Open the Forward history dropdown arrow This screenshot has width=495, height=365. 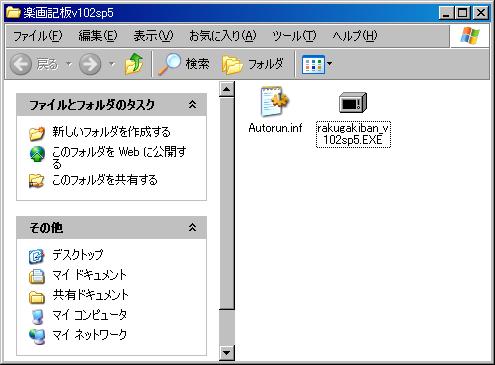112,64
